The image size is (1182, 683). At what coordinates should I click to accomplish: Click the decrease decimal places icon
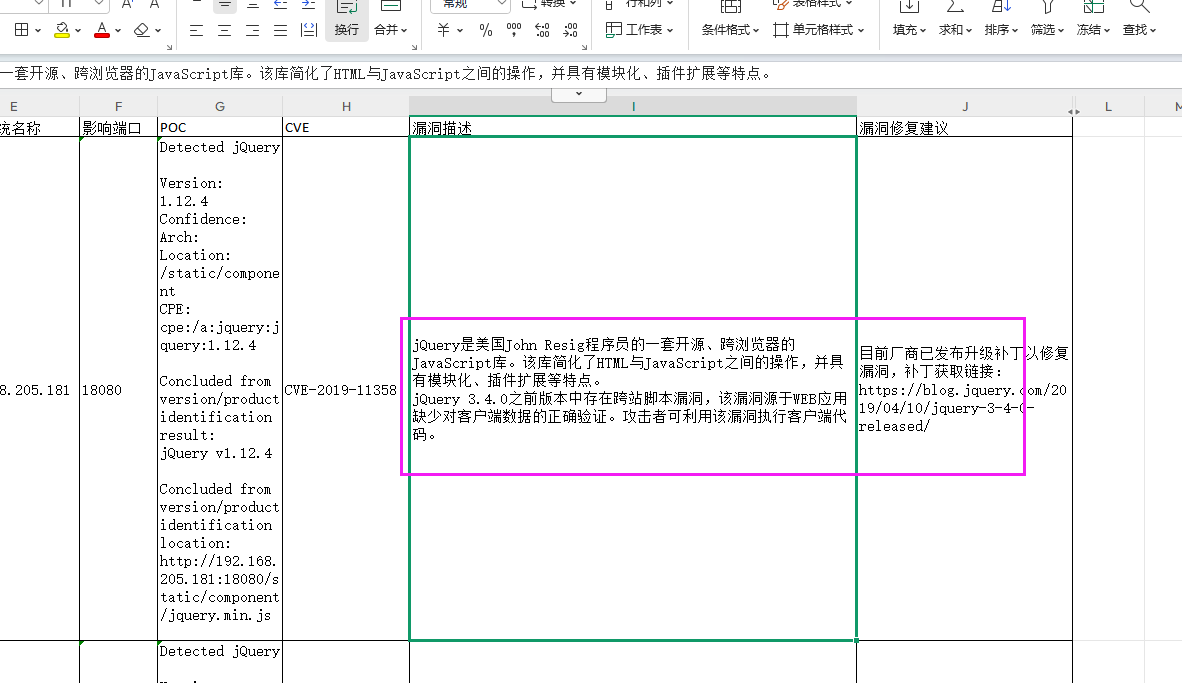(571, 30)
